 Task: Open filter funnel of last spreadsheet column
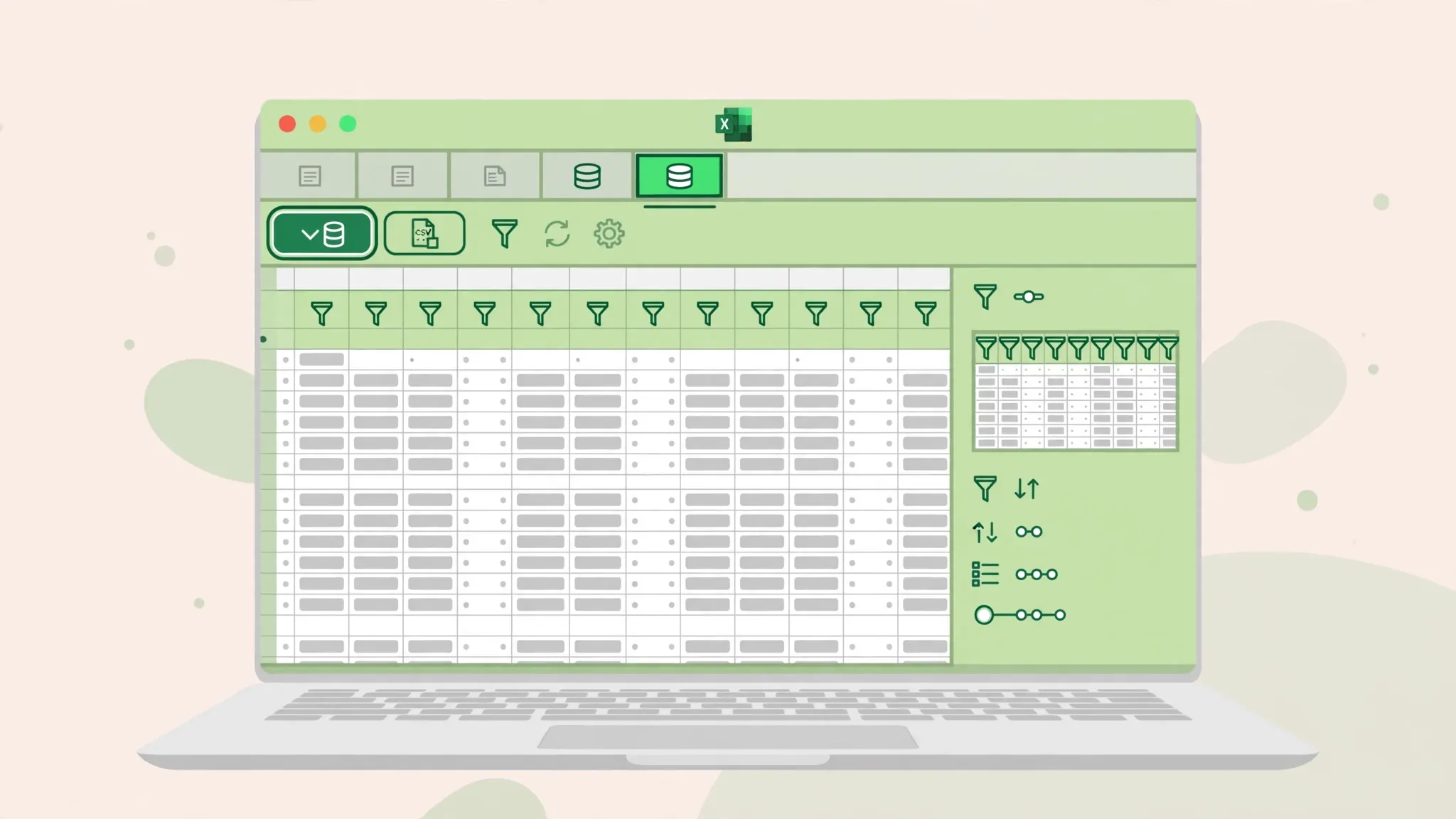925,314
